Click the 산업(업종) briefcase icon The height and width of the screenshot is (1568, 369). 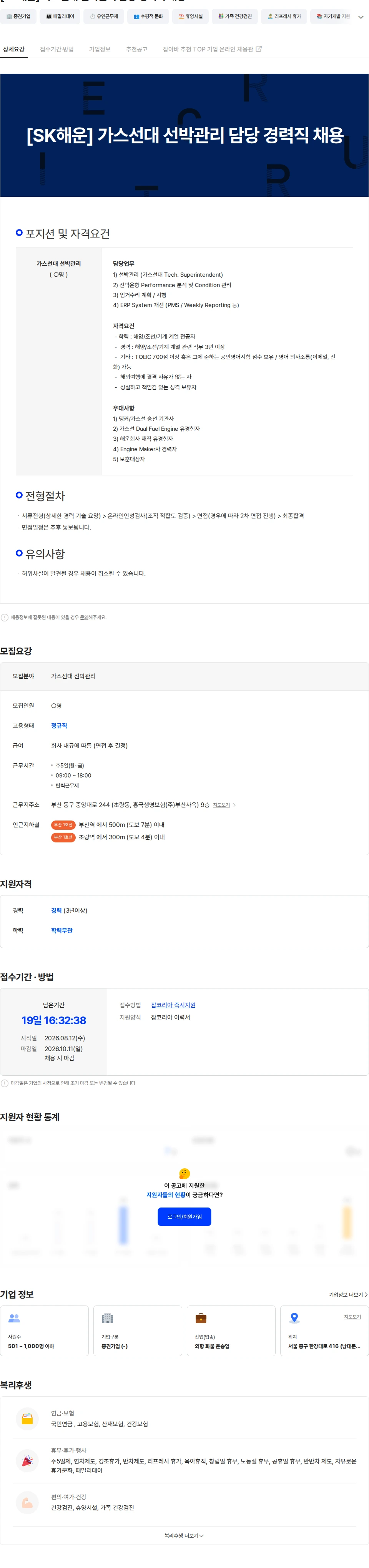201,1318
